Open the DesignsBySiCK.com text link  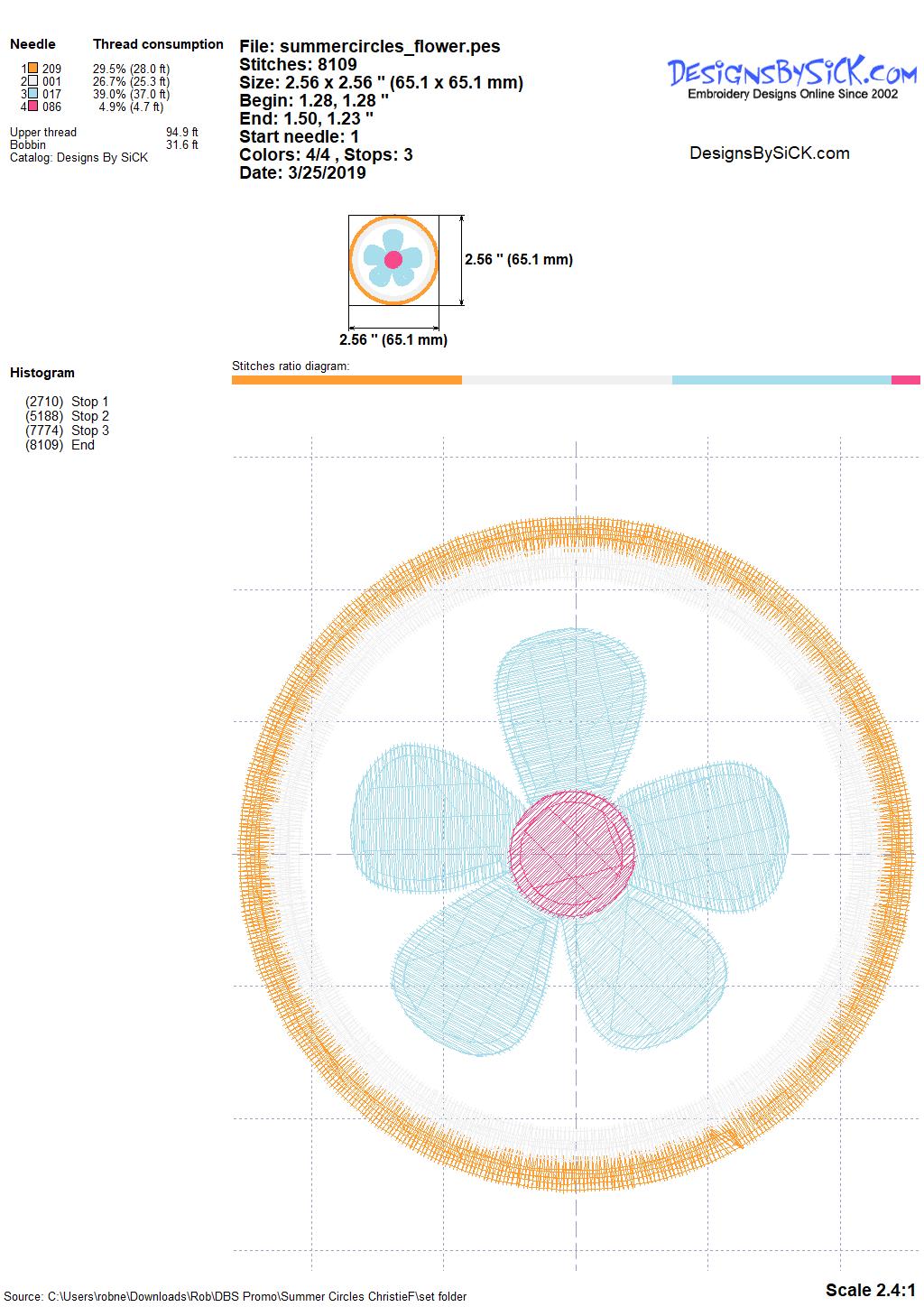point(769,153)
